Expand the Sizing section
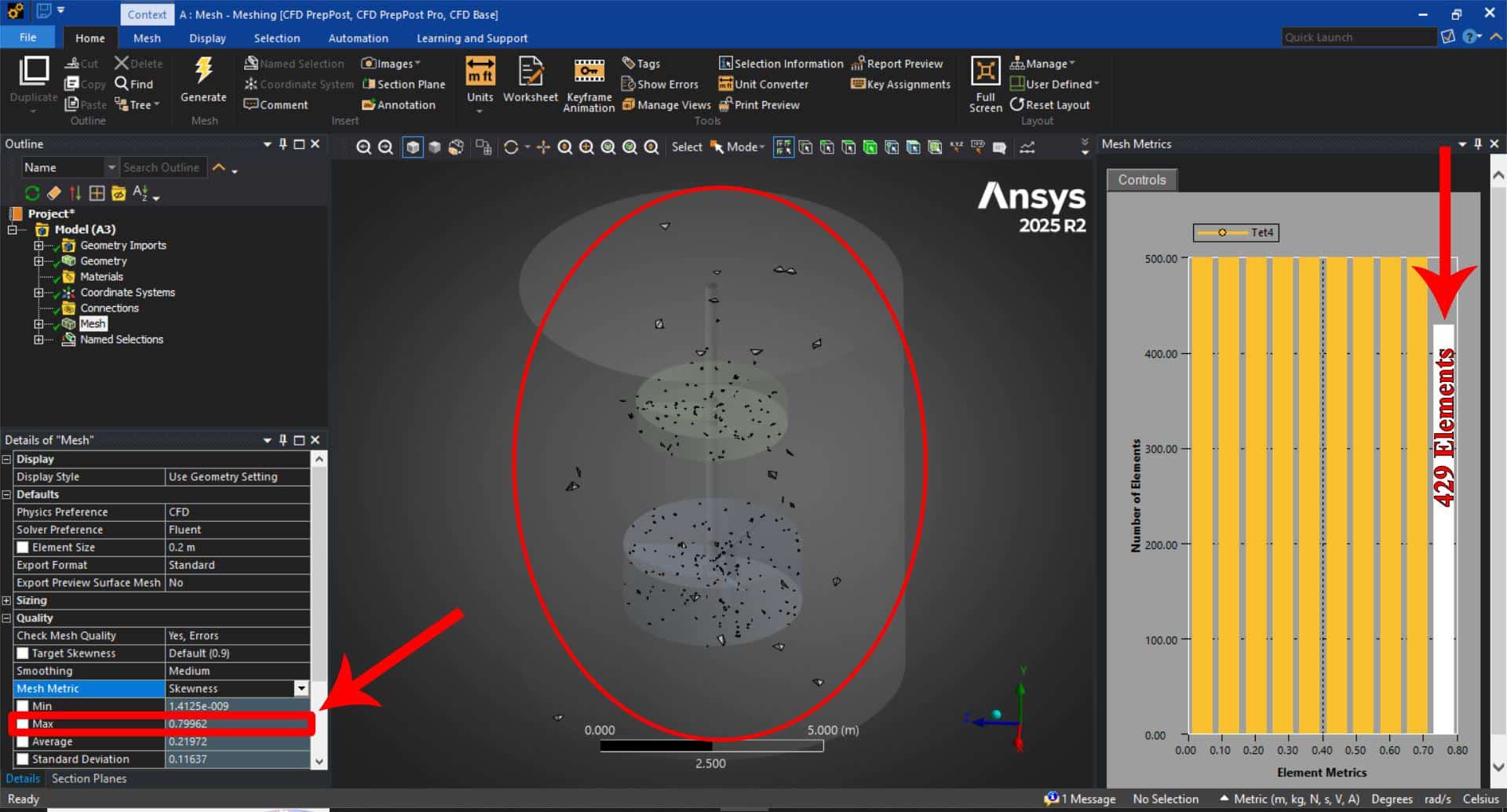 coord(7,601)
